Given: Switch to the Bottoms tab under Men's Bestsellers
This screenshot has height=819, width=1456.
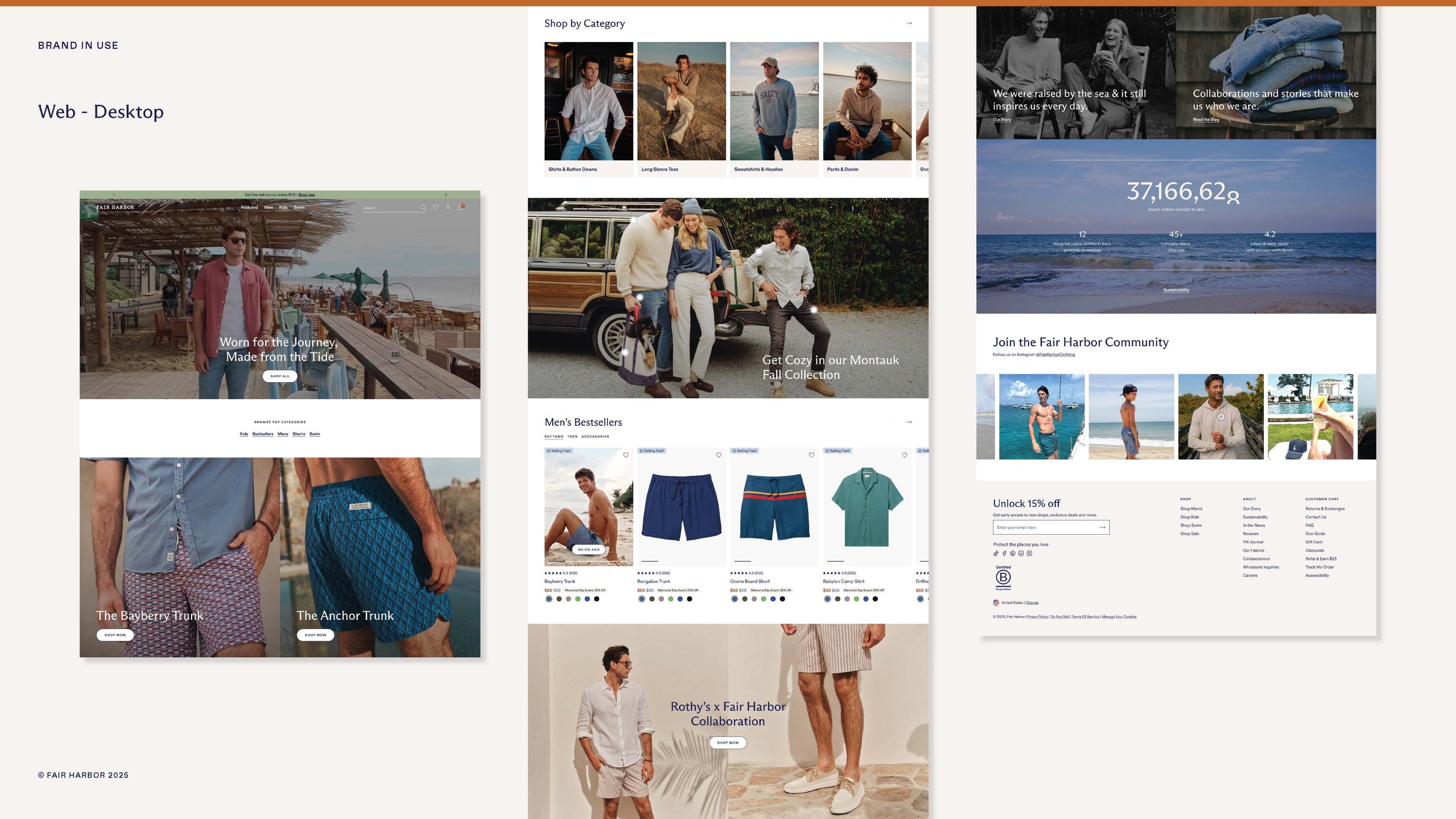Looking at the screenshot, I should [554, 436].
